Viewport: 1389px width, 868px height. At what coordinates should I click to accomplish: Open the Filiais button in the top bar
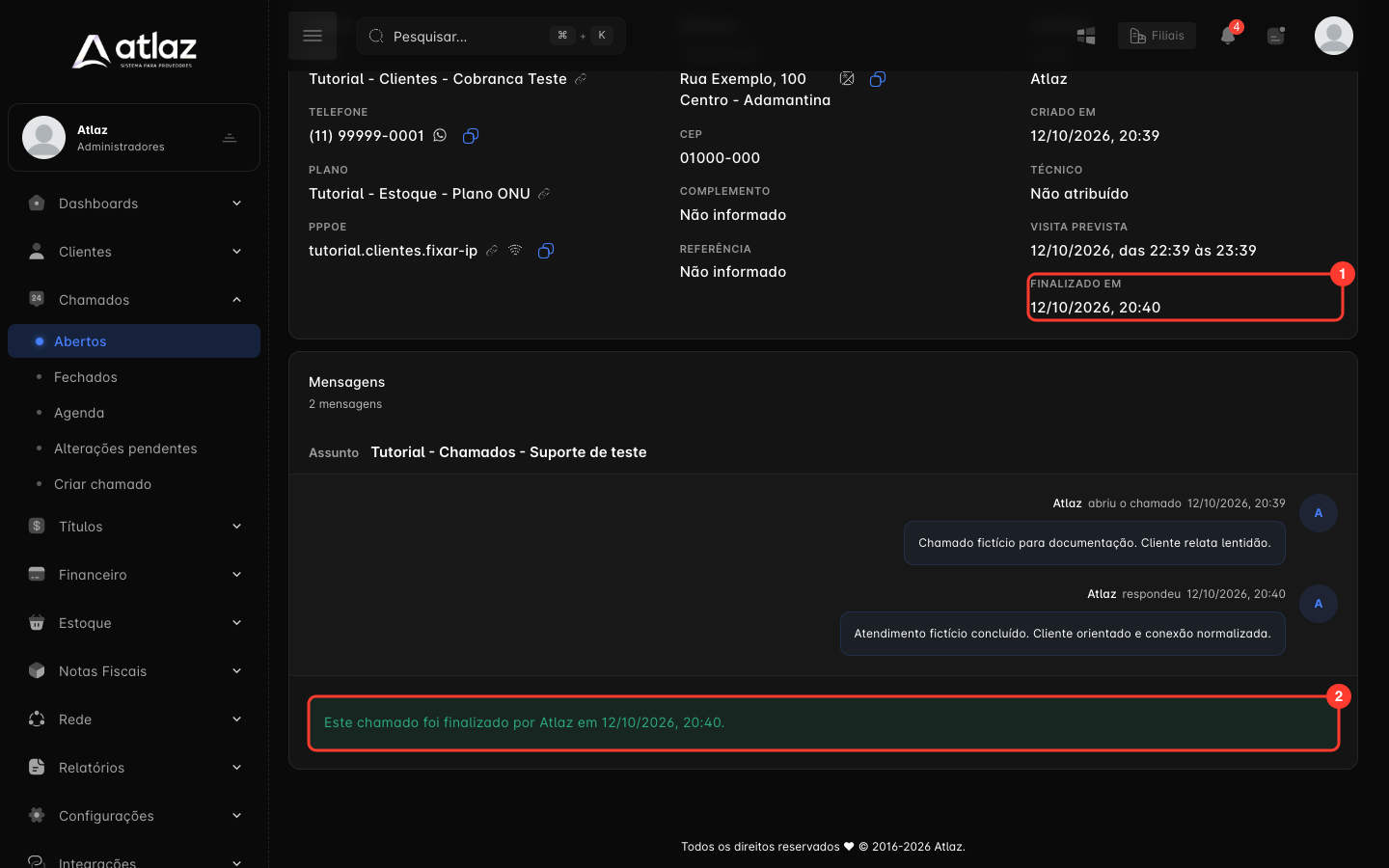click(1157, 36)
